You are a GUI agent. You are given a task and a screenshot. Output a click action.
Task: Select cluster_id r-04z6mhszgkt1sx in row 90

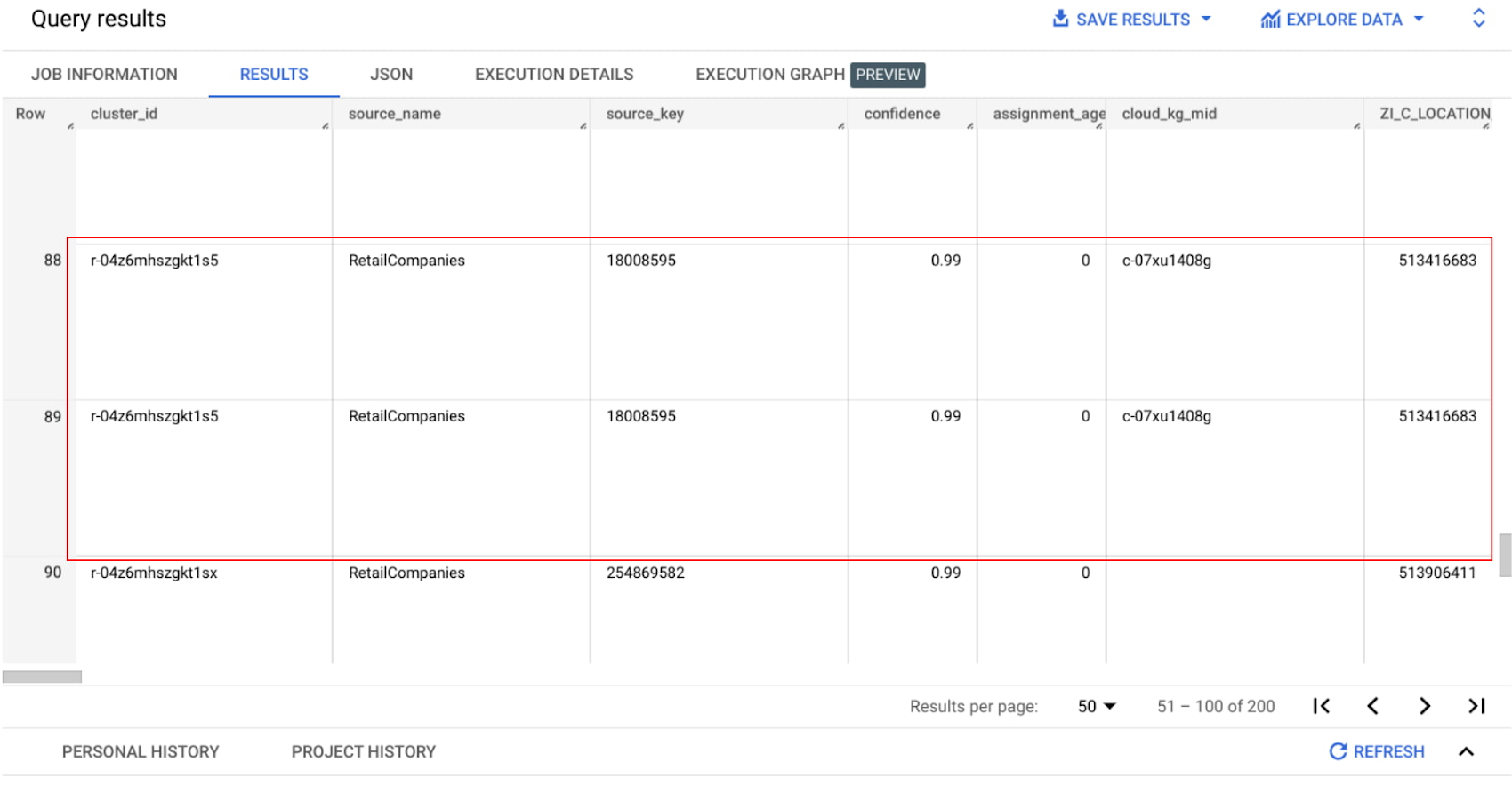tap(154, 573)
